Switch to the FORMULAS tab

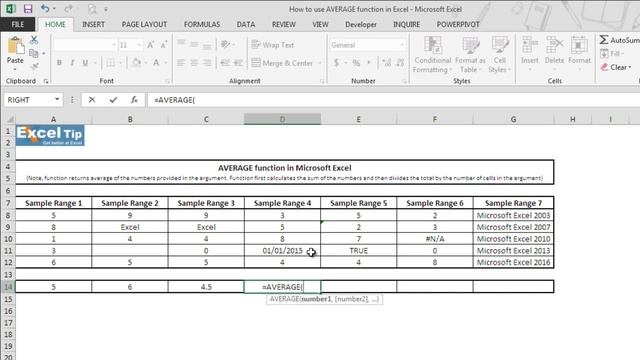click(x=202, y=24)
